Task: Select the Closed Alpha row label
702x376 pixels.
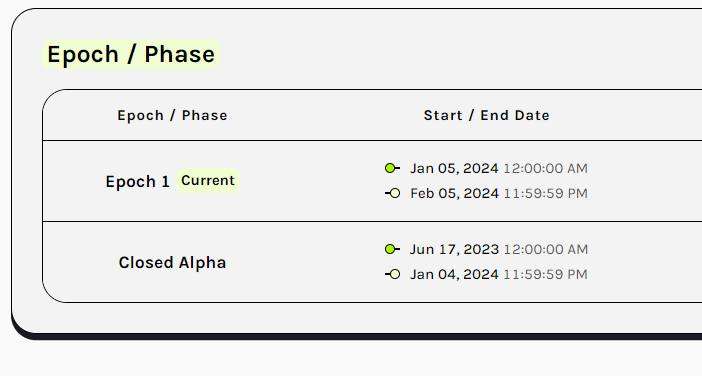Action: tap(172, 263)
